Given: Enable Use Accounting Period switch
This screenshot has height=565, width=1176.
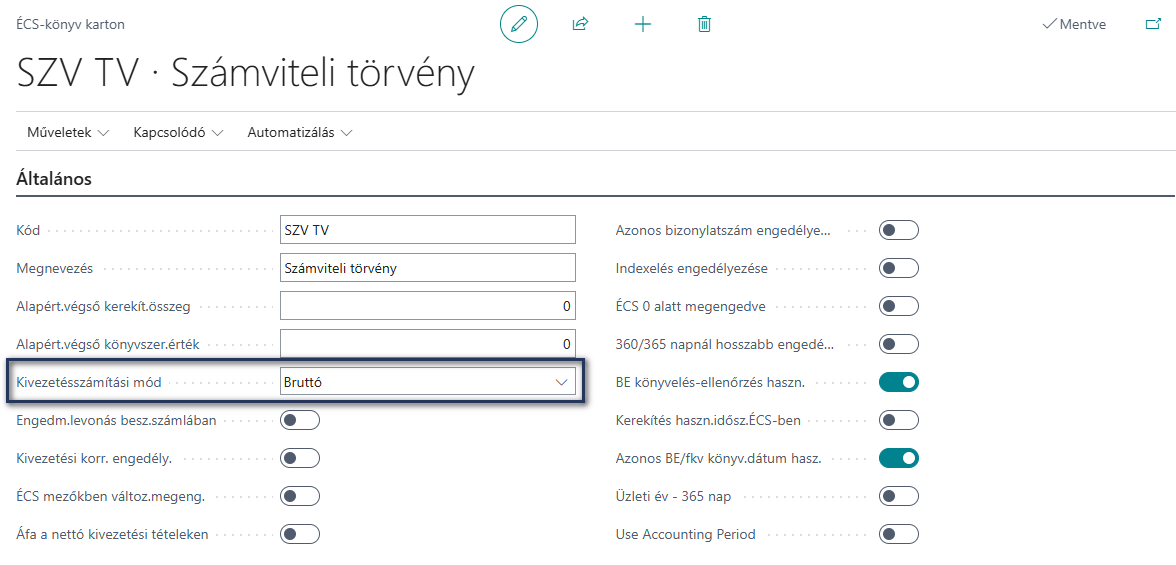Looking at the screenshot, I should pos(898,534).
